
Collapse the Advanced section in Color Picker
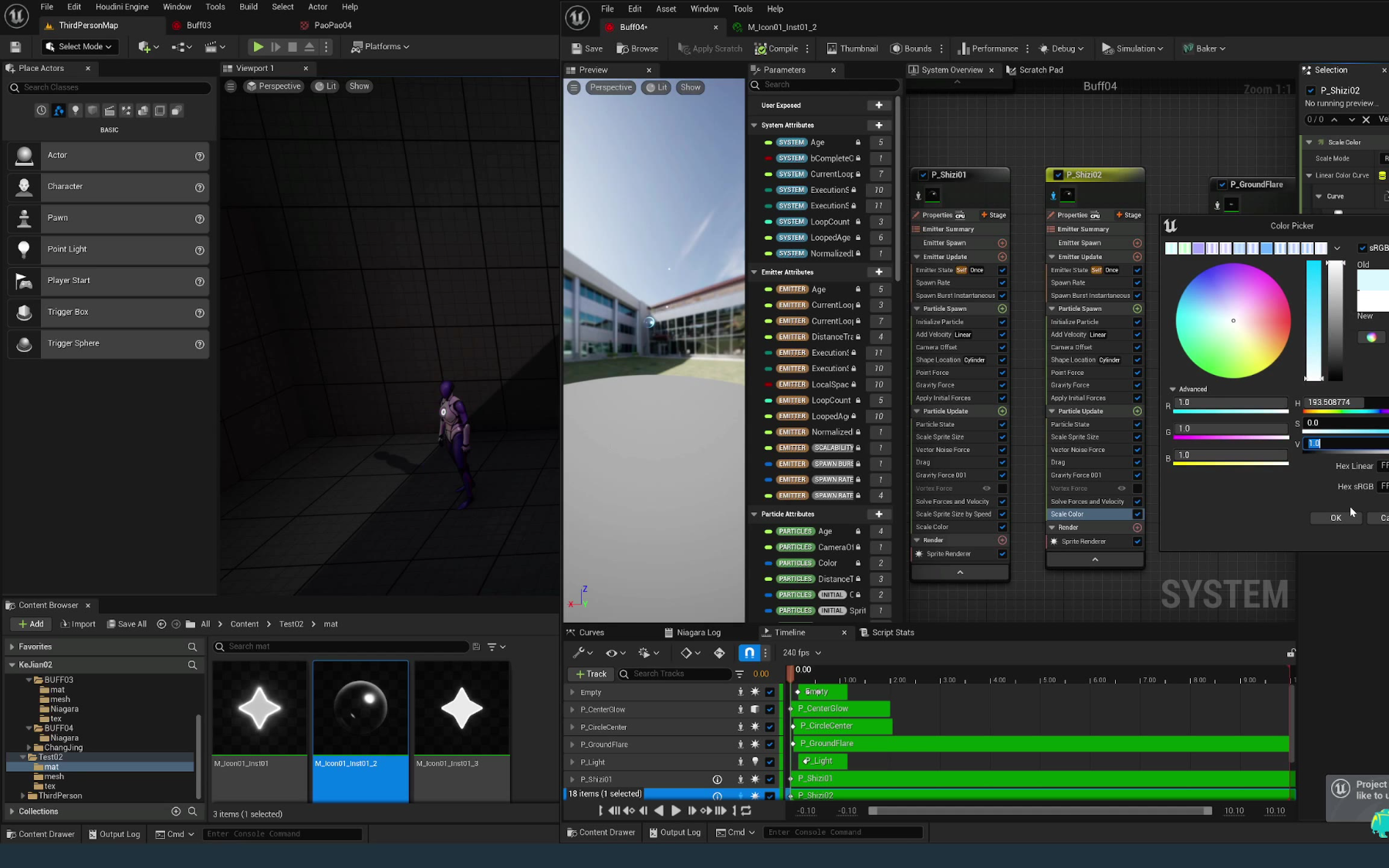[1173, 390]
